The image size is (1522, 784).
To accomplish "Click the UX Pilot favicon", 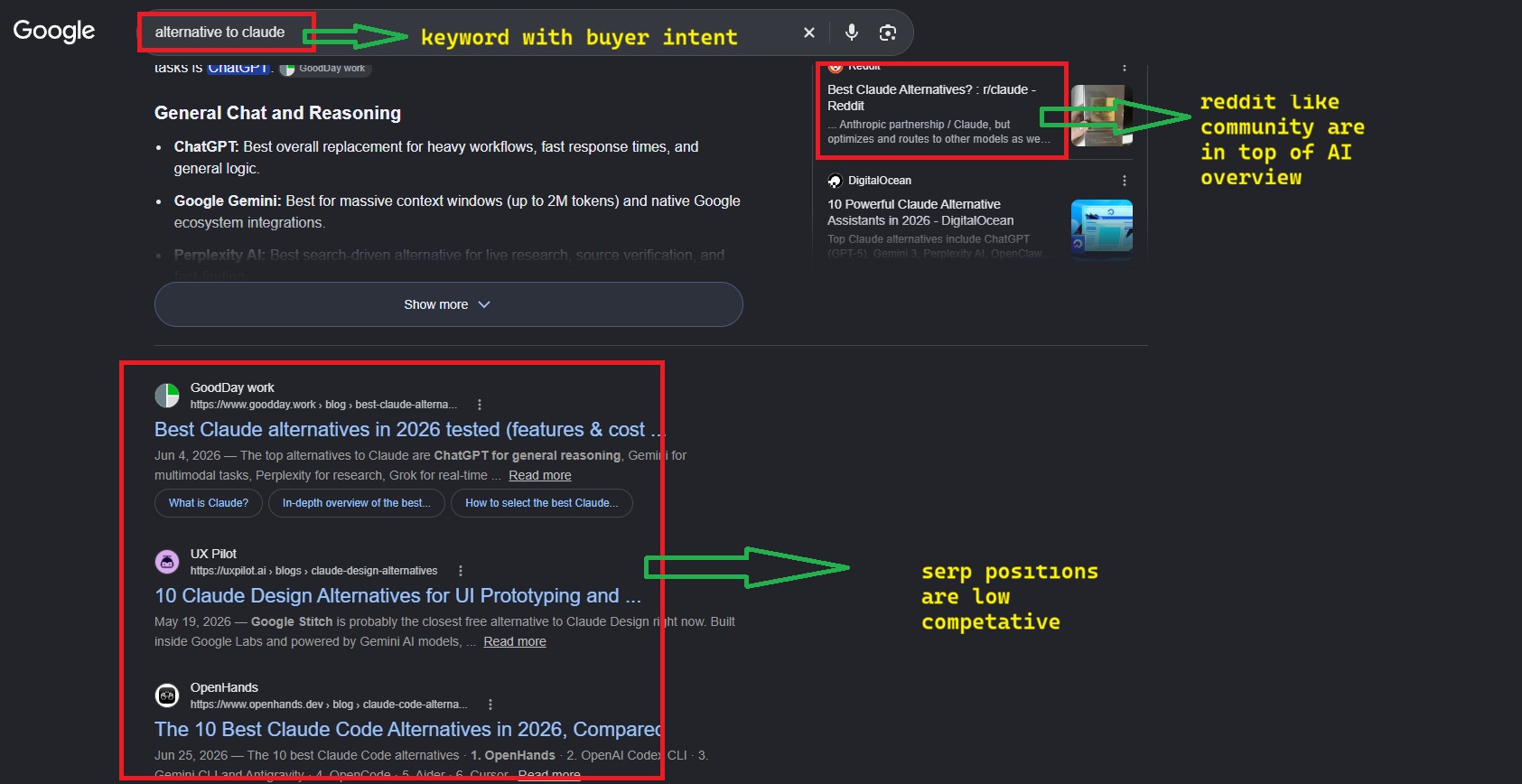I will (167, 562).
